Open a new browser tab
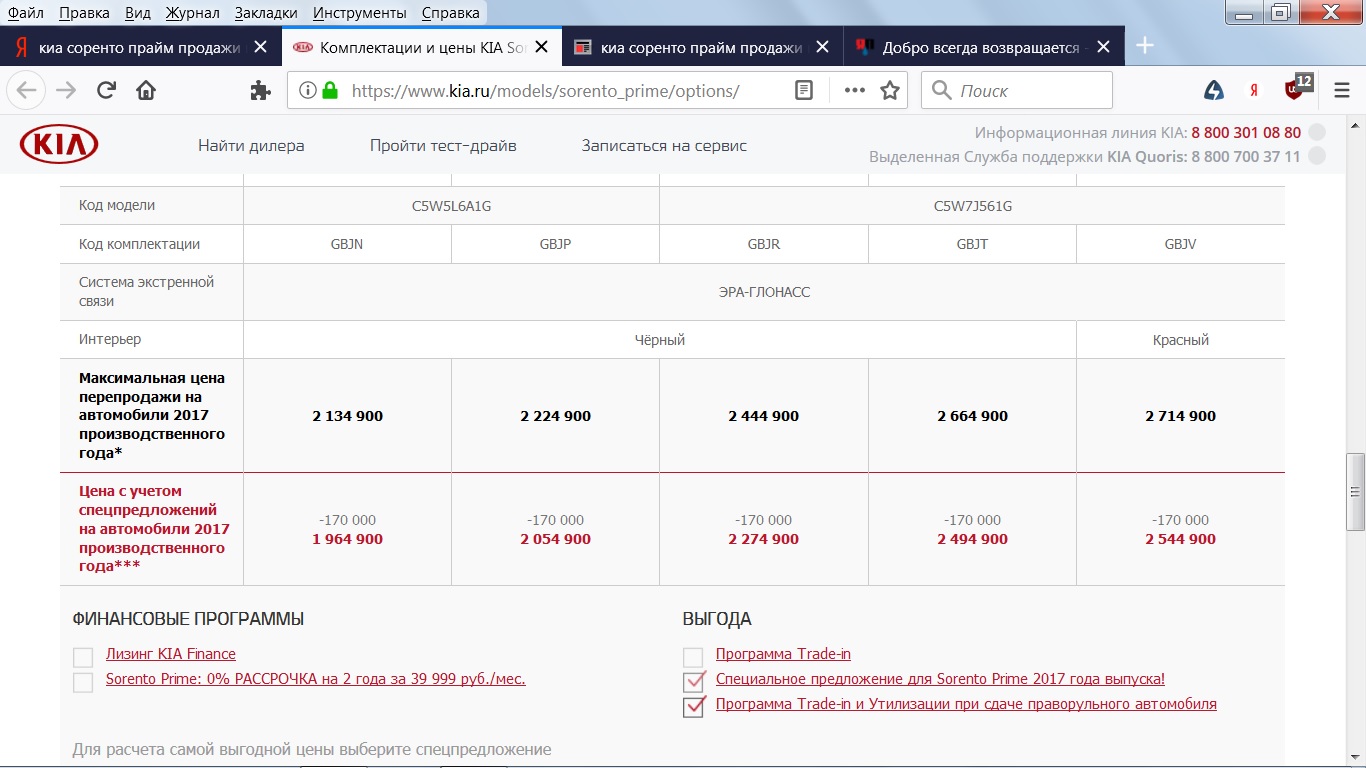 coord(1145,46)
